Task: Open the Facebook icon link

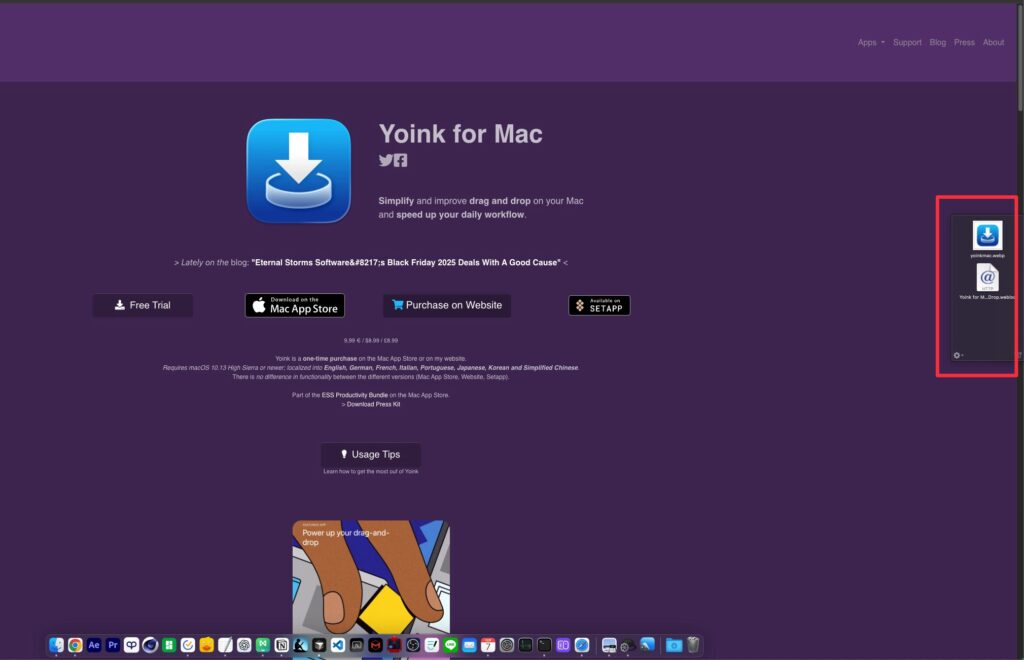Action: pyautogui.click(x=401, y=161)
